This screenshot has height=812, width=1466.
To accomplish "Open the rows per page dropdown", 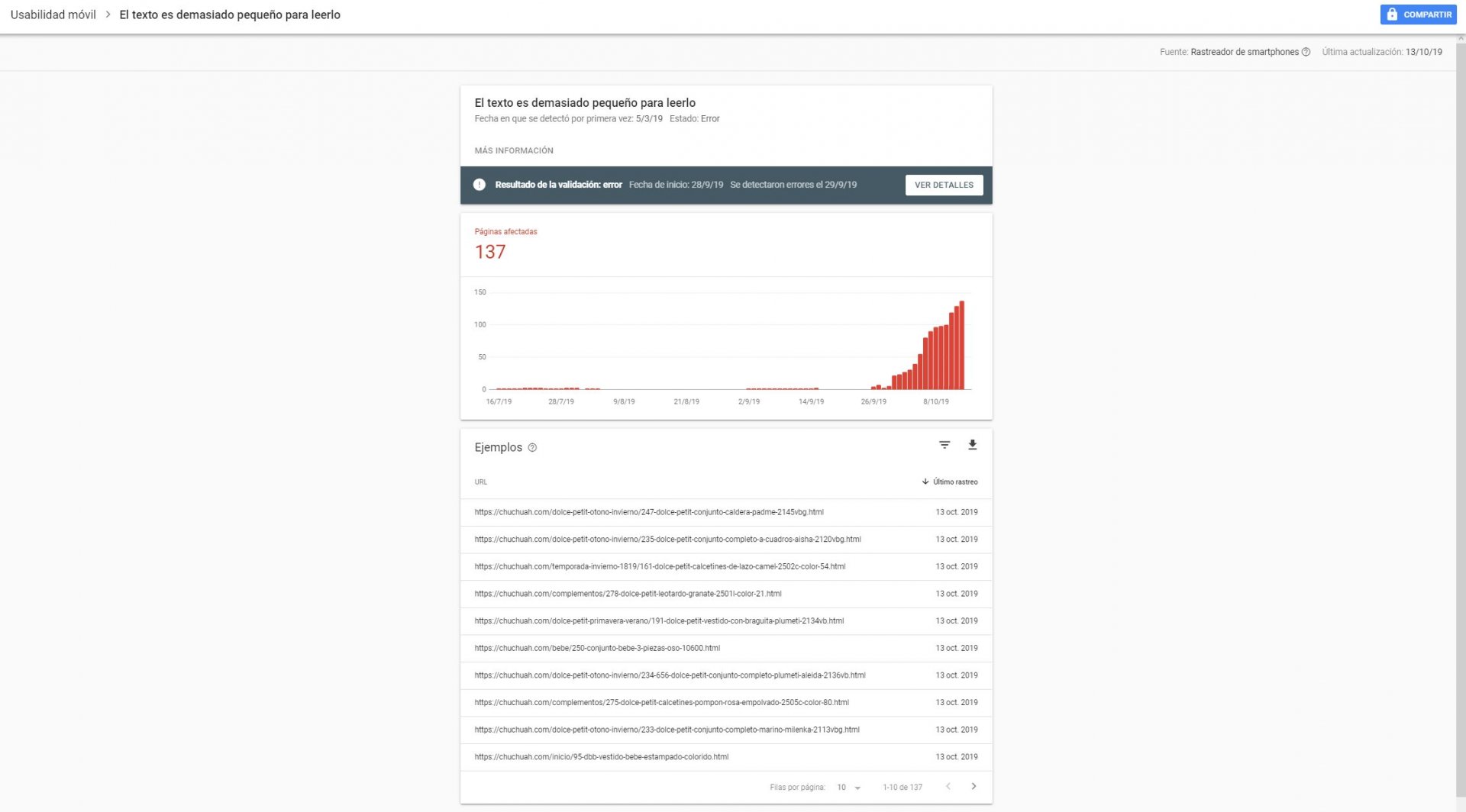I will point(849,788).
